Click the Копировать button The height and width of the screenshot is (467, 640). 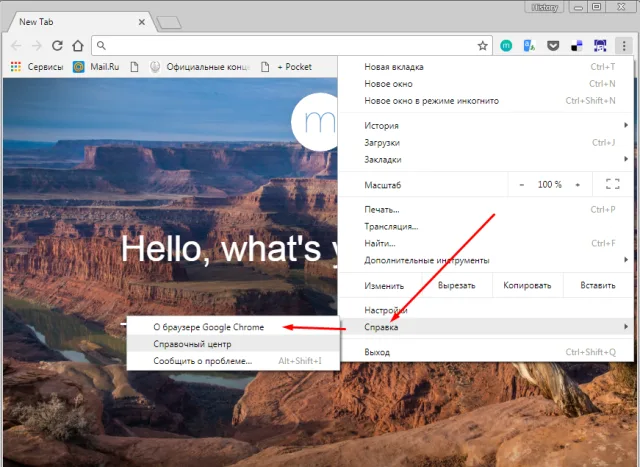click(x=527, y=285)
